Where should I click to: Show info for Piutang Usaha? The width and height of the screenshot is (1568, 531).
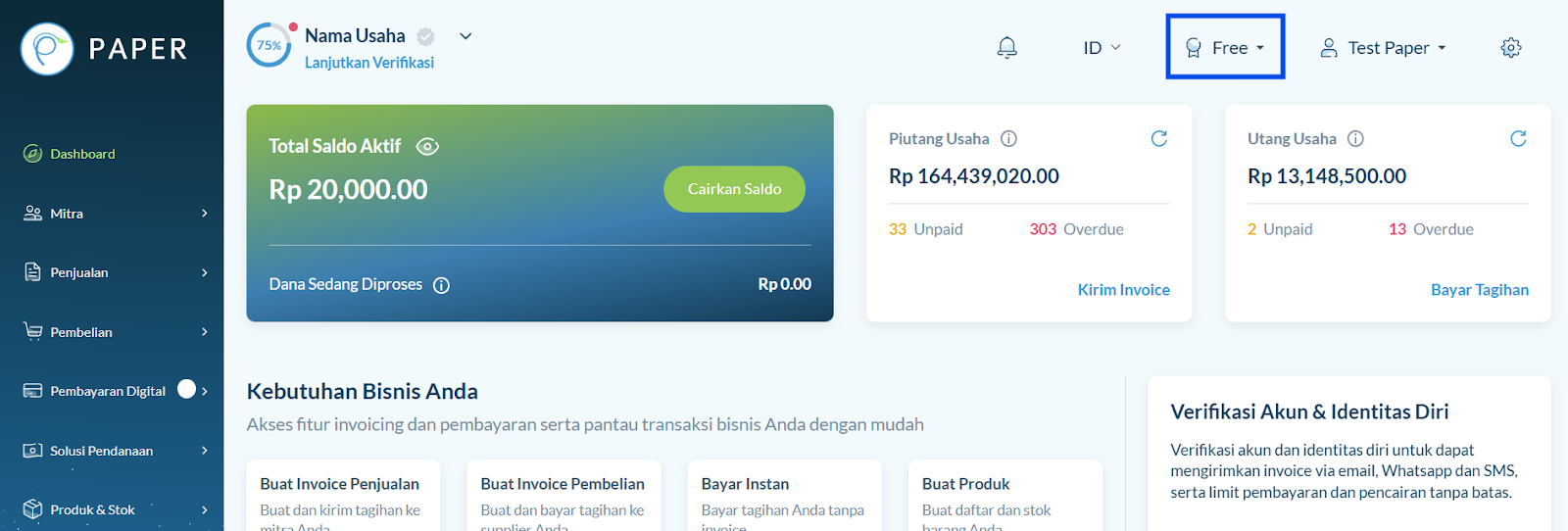tap(1008, 139)
